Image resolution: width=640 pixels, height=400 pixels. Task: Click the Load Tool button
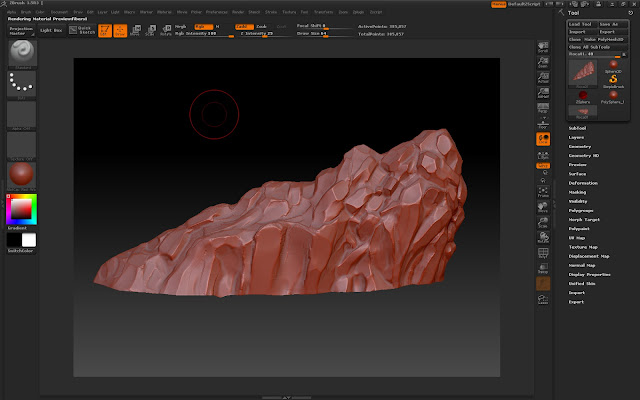click(581, 22)
